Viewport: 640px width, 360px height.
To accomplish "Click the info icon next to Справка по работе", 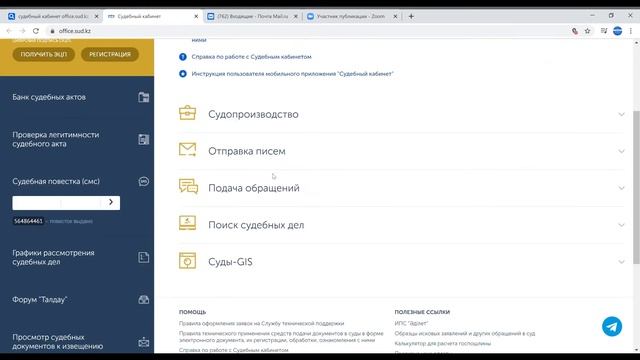I will tap(183, 57).
